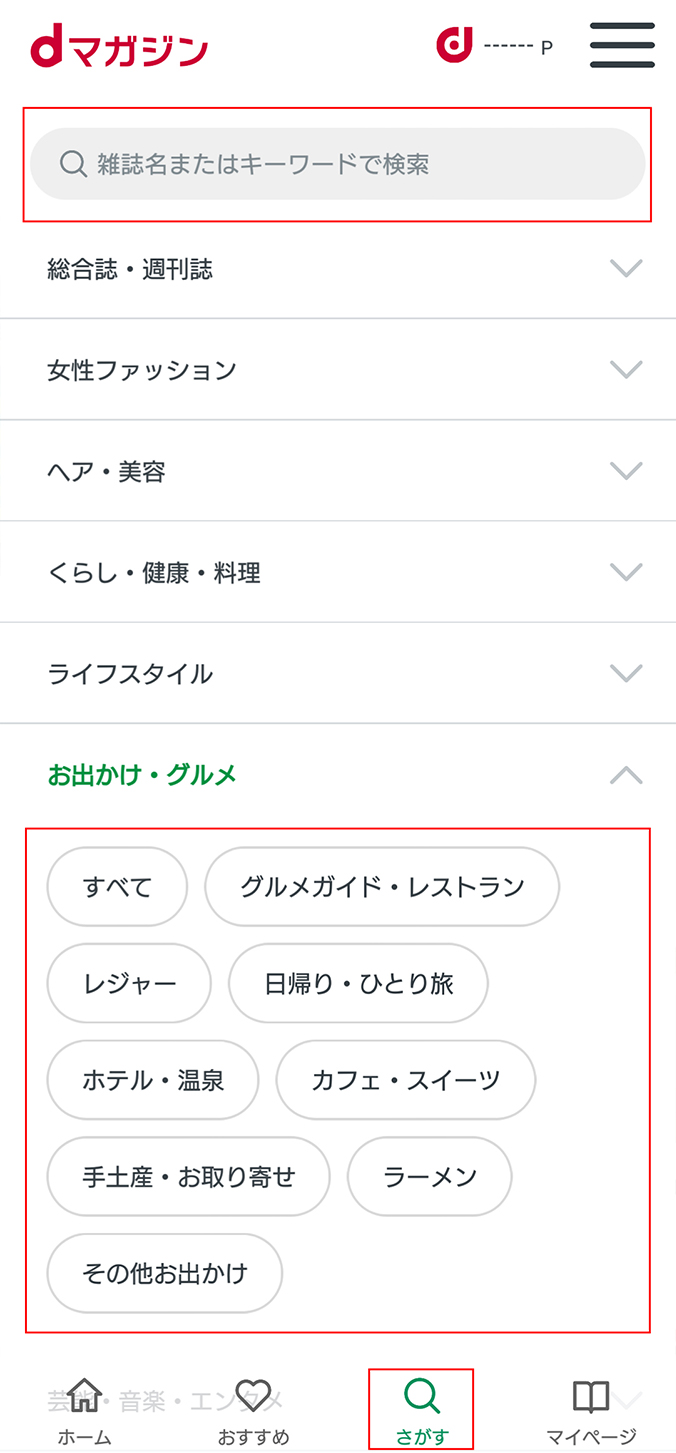Click the magazine keyword search field
Image resolution: width=676 pixels, height=1453 pixels.
coord(337,164)
